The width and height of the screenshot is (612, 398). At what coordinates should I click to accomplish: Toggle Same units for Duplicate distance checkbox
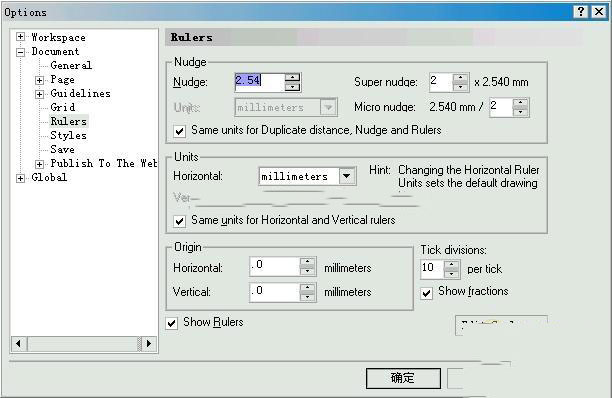tap(179, 131)
